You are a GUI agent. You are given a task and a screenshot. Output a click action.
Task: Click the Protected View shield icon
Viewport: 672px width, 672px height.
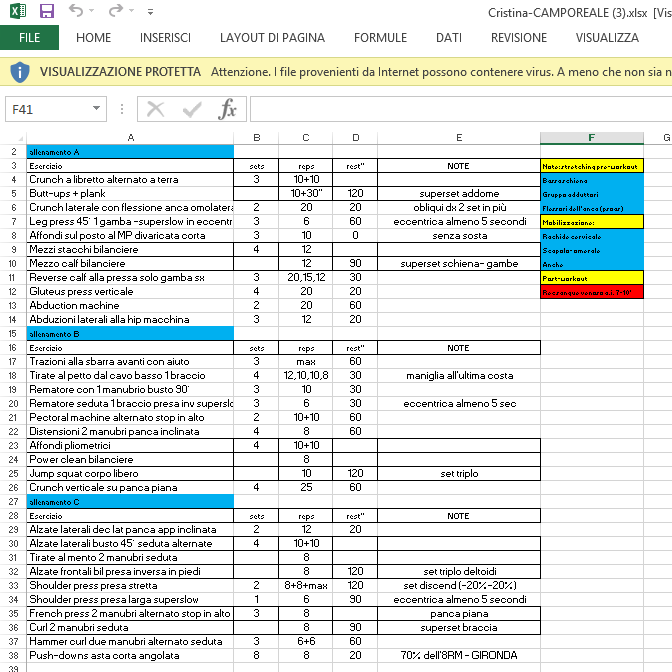(x=20, y=72)
